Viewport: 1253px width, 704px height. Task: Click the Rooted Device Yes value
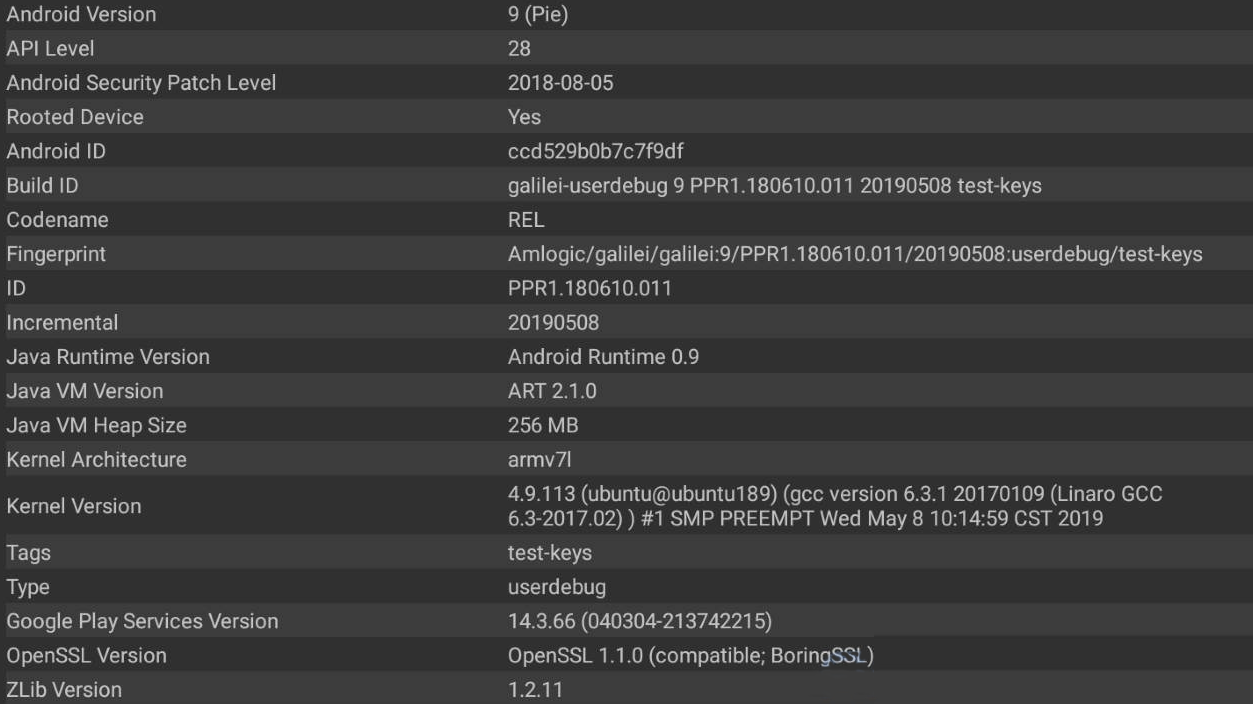coord(524,117)
